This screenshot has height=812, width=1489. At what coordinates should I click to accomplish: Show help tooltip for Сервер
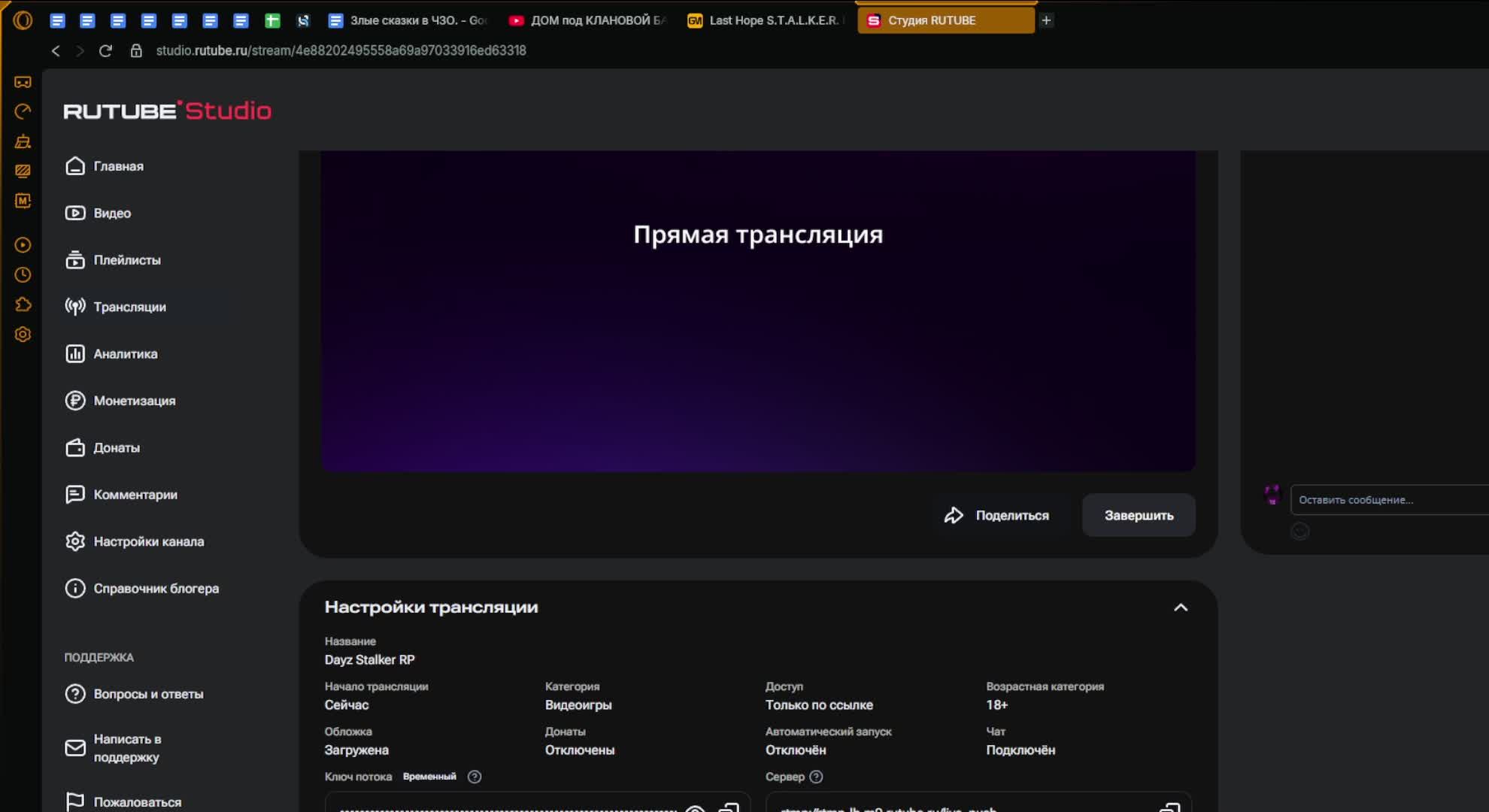coord(816,777)
